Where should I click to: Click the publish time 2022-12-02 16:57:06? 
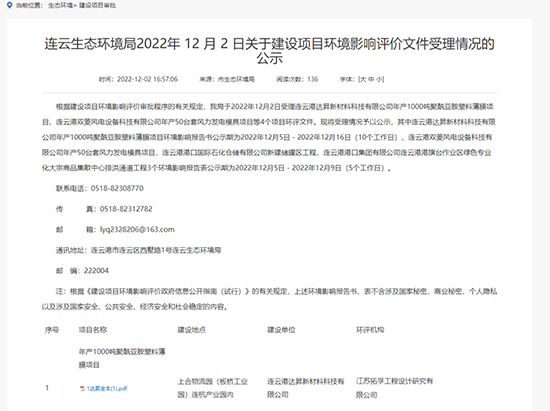tap(147, 79)
